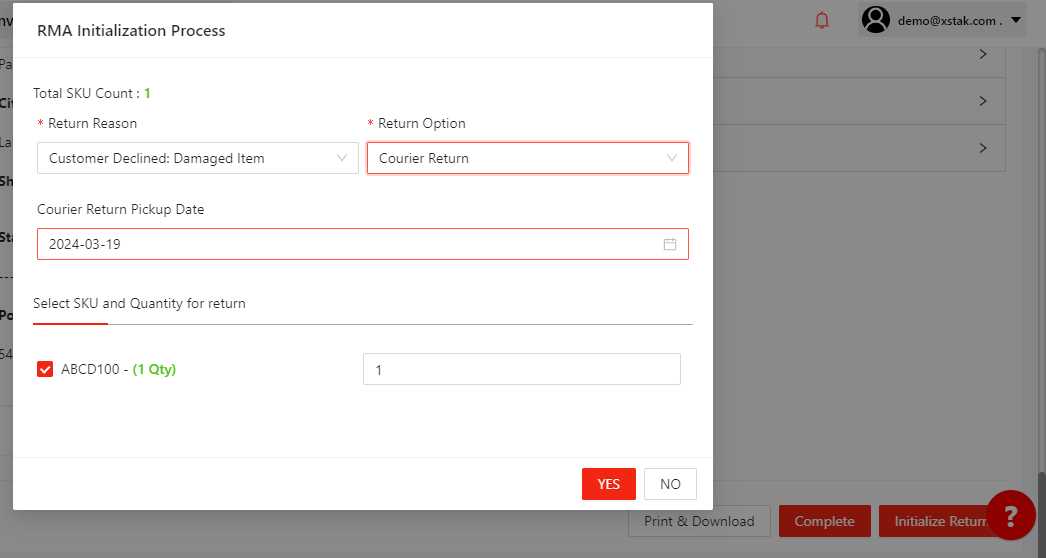The width and height of the screenshot is (1046, 558).
Task: Click the Complete button
Action: pyautogui.click(x=824, y=521)
